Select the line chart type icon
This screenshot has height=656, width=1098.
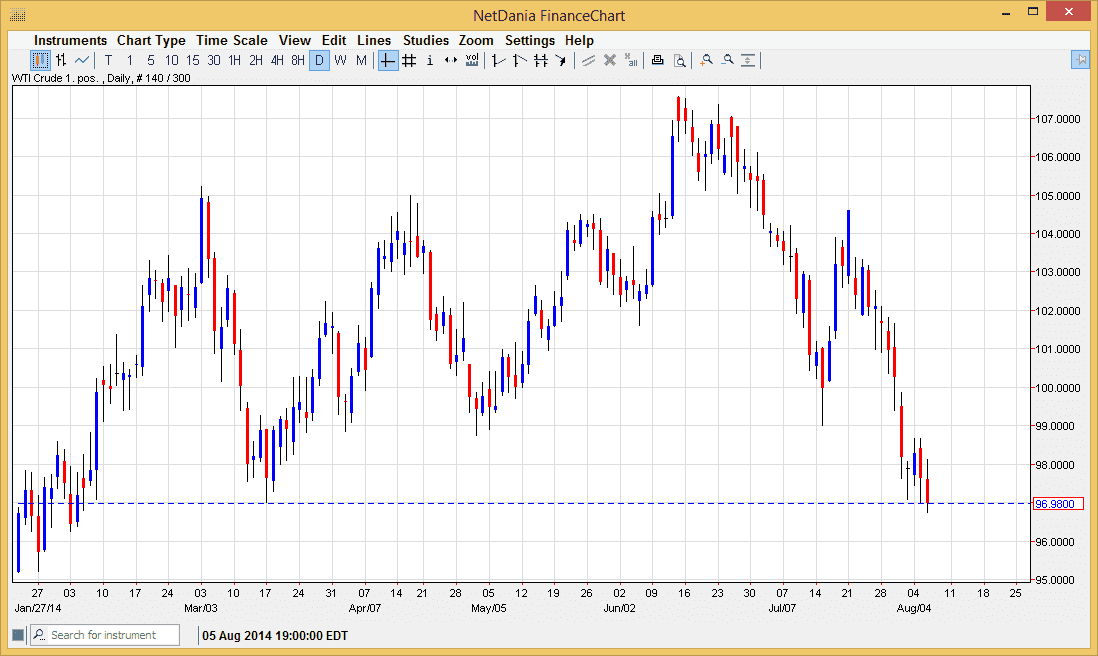[x=81, y=60]
